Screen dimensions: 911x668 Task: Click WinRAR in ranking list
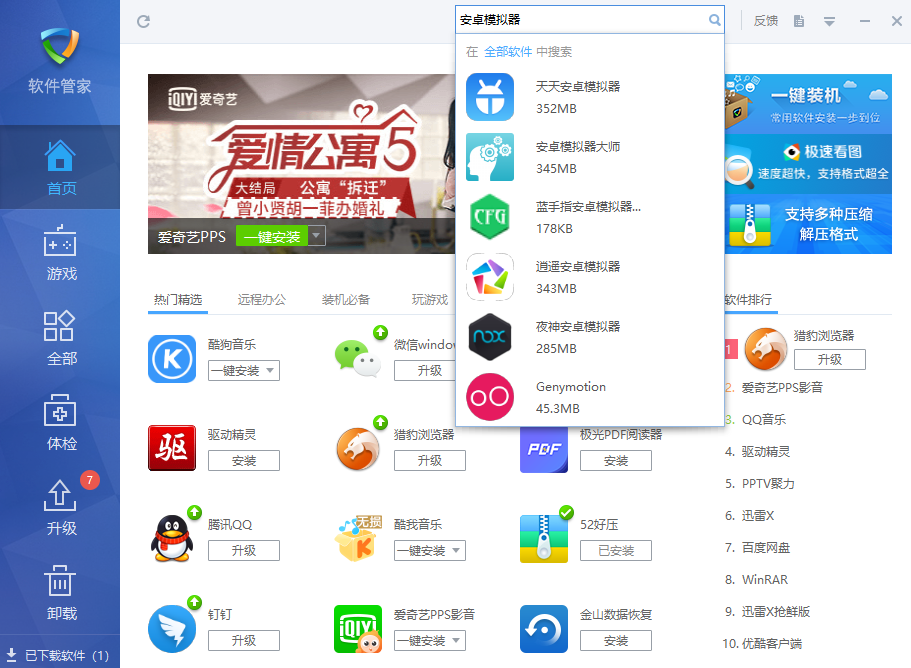click(765, 580)
